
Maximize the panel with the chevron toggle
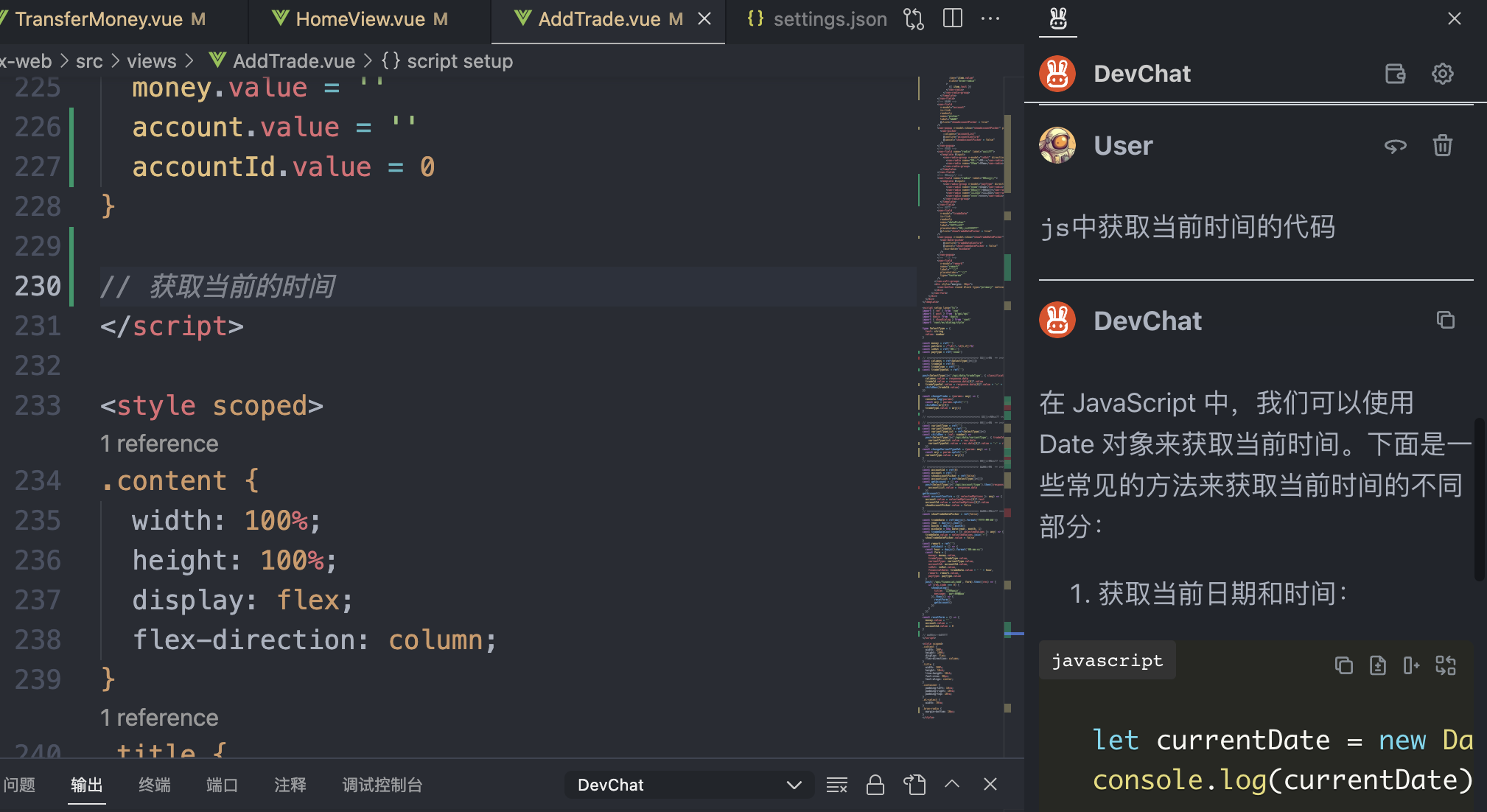(x=952, y=785)
